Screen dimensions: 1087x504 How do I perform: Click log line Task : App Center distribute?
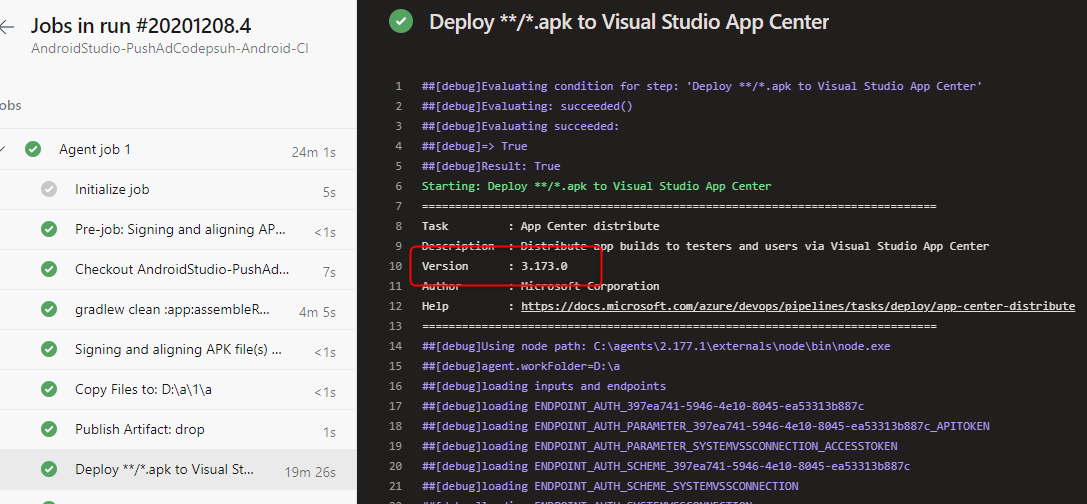541,226
